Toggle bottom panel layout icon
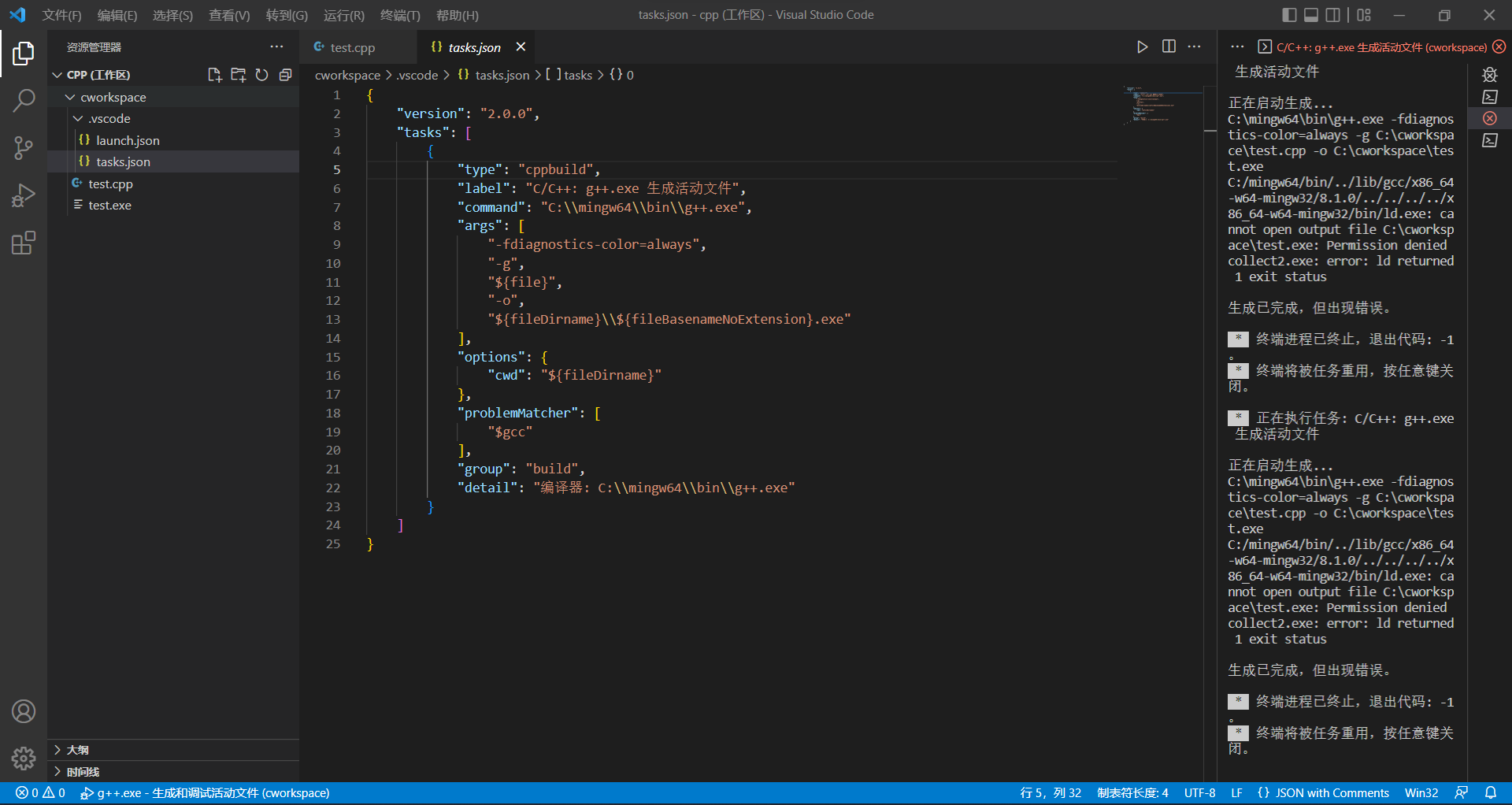The height and width of the screenshot is (805, 1512). (1311, 15)
